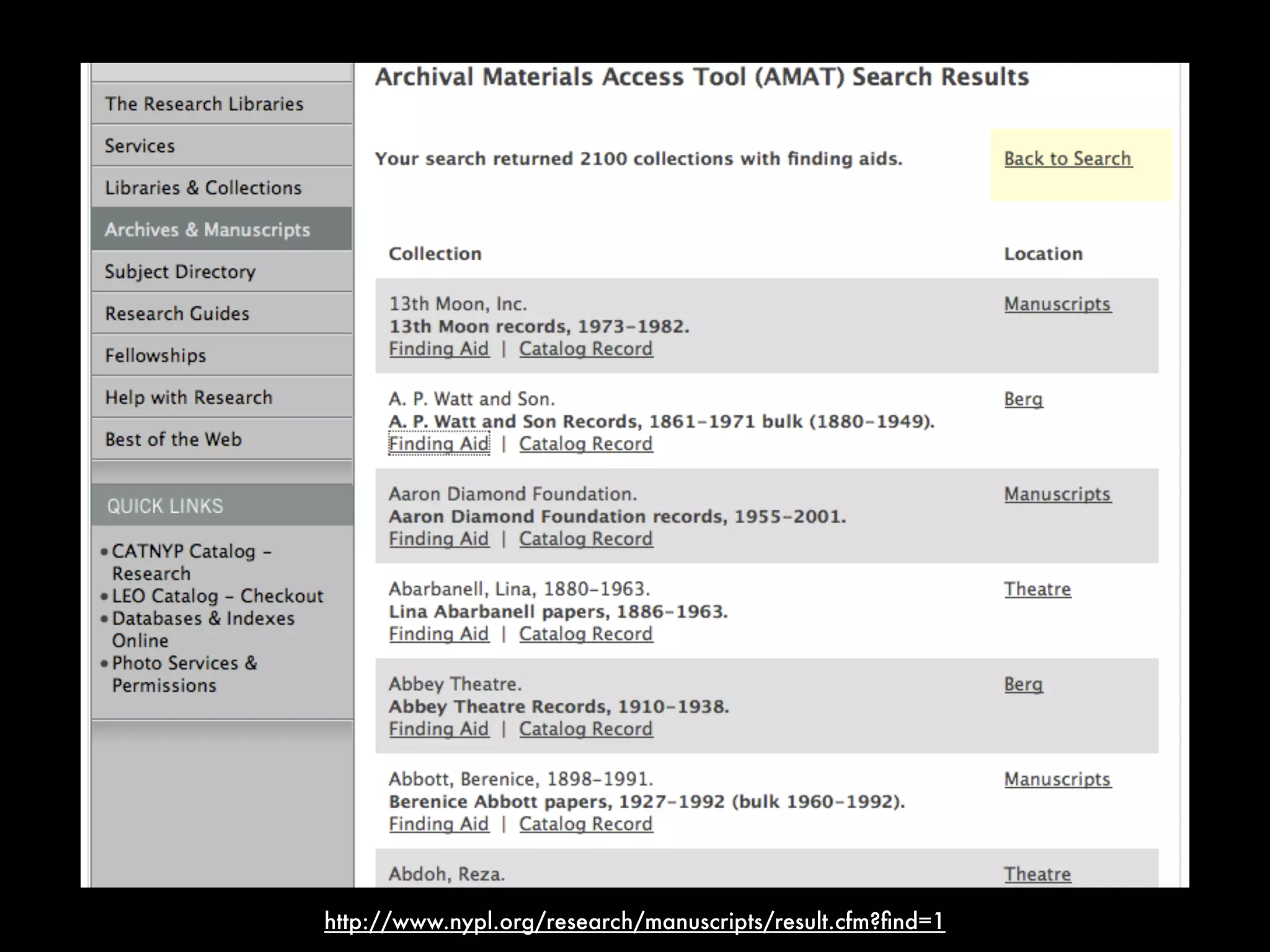This screenshot has height=952, width=1270.
Task: Click 'Your search returned 2100 collections' text
Action: tap(639, 159)
